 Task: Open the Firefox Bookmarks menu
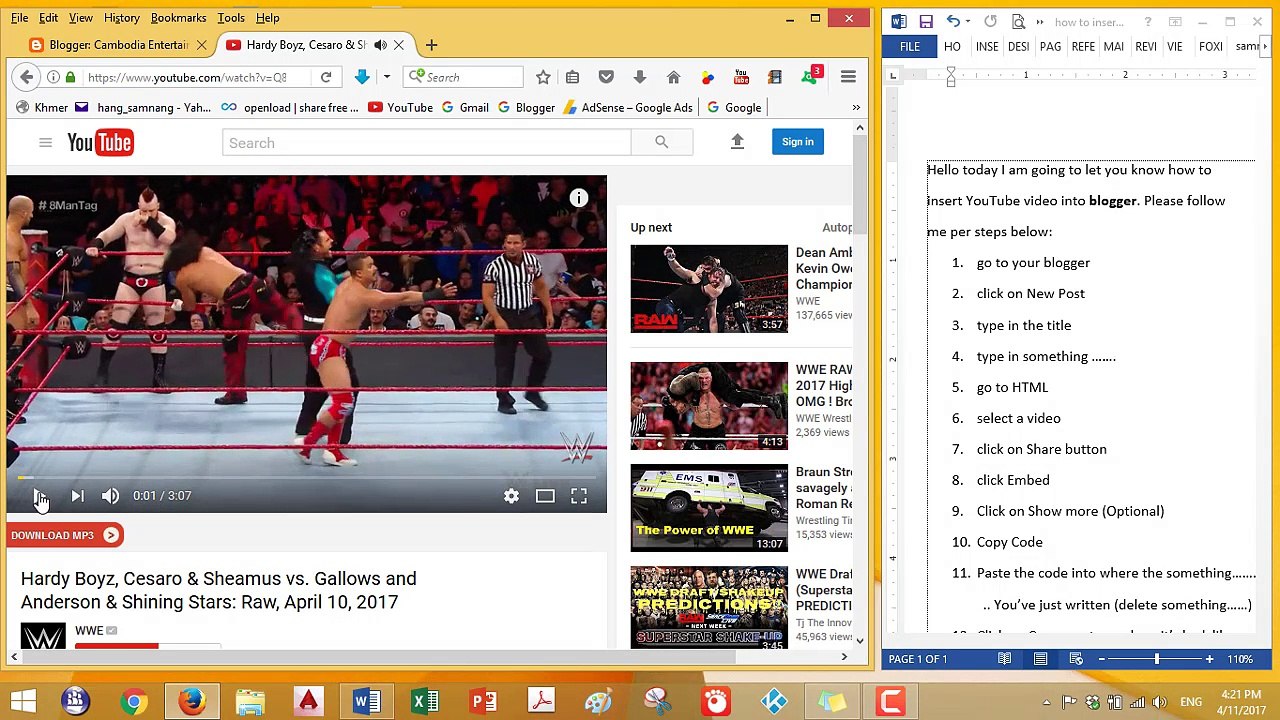click(178, 18)
